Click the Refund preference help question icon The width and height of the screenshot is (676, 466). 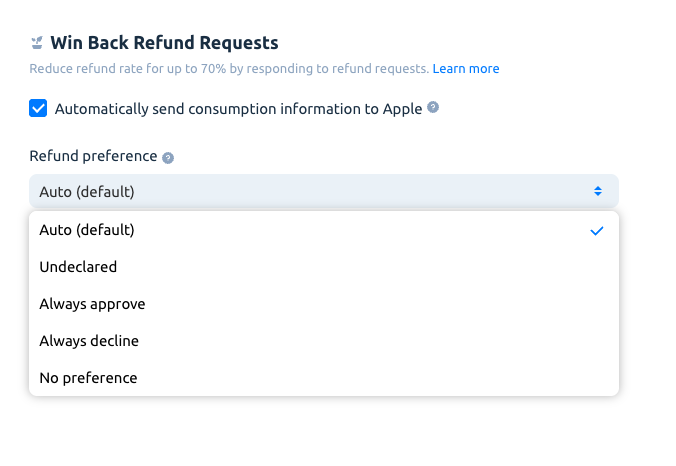(168, 158)
